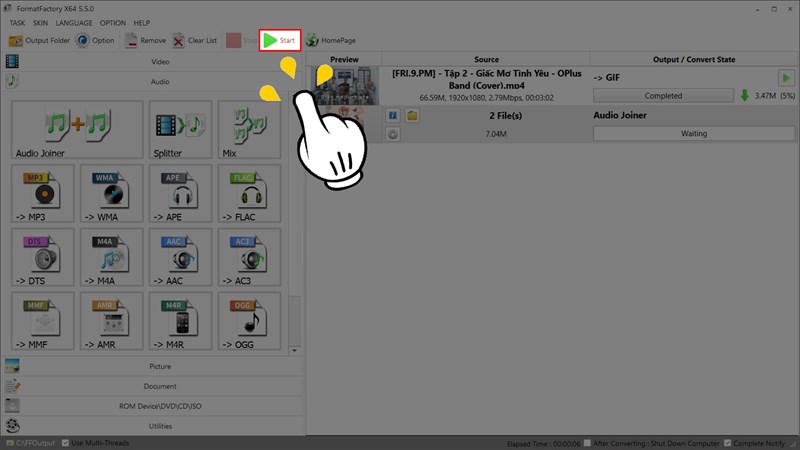Open the TASK menu
800x450 pixels.
click(17, 23)
